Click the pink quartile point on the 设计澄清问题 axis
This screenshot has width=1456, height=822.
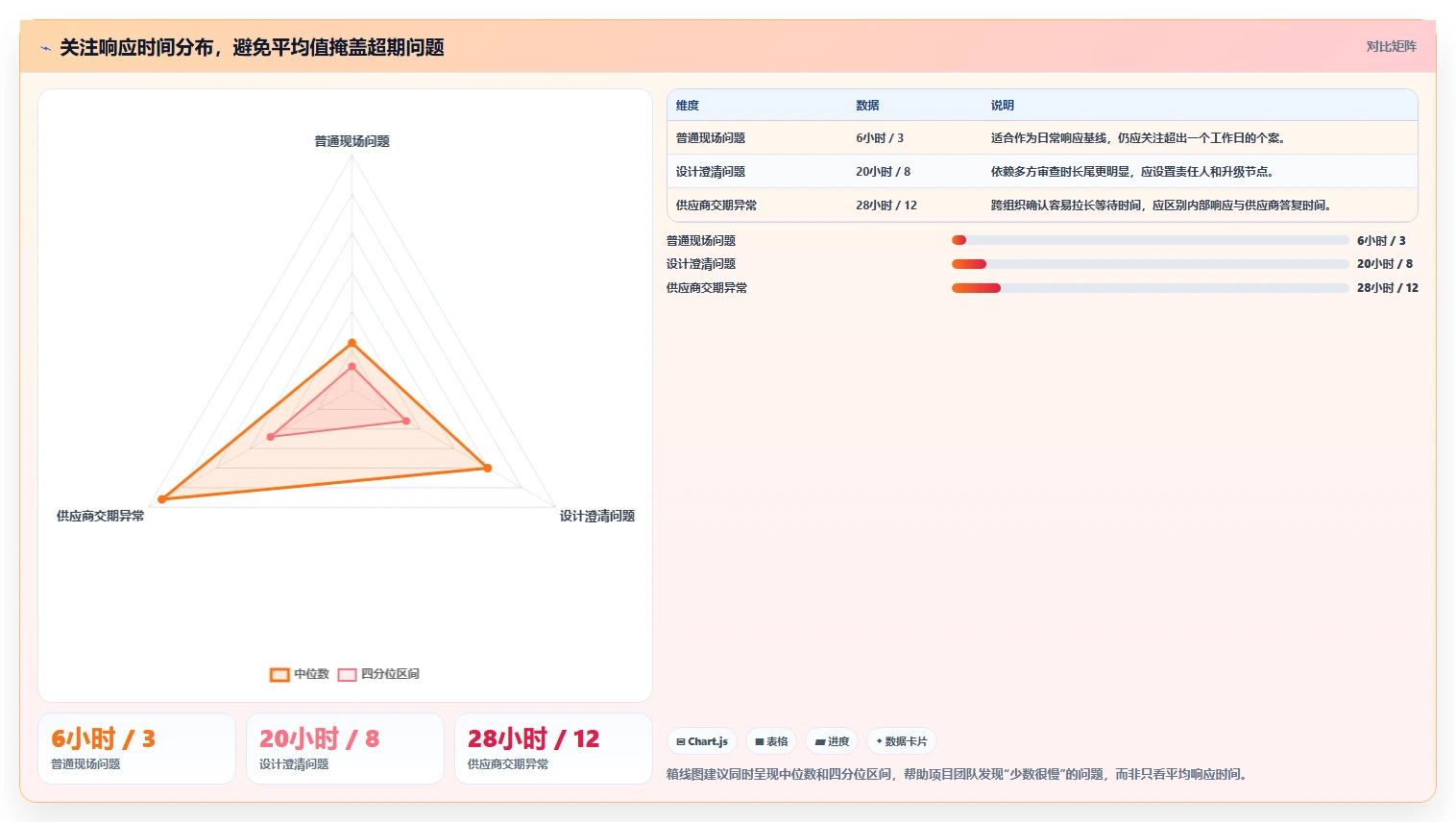pyautogui.click(x=406, y=422)
